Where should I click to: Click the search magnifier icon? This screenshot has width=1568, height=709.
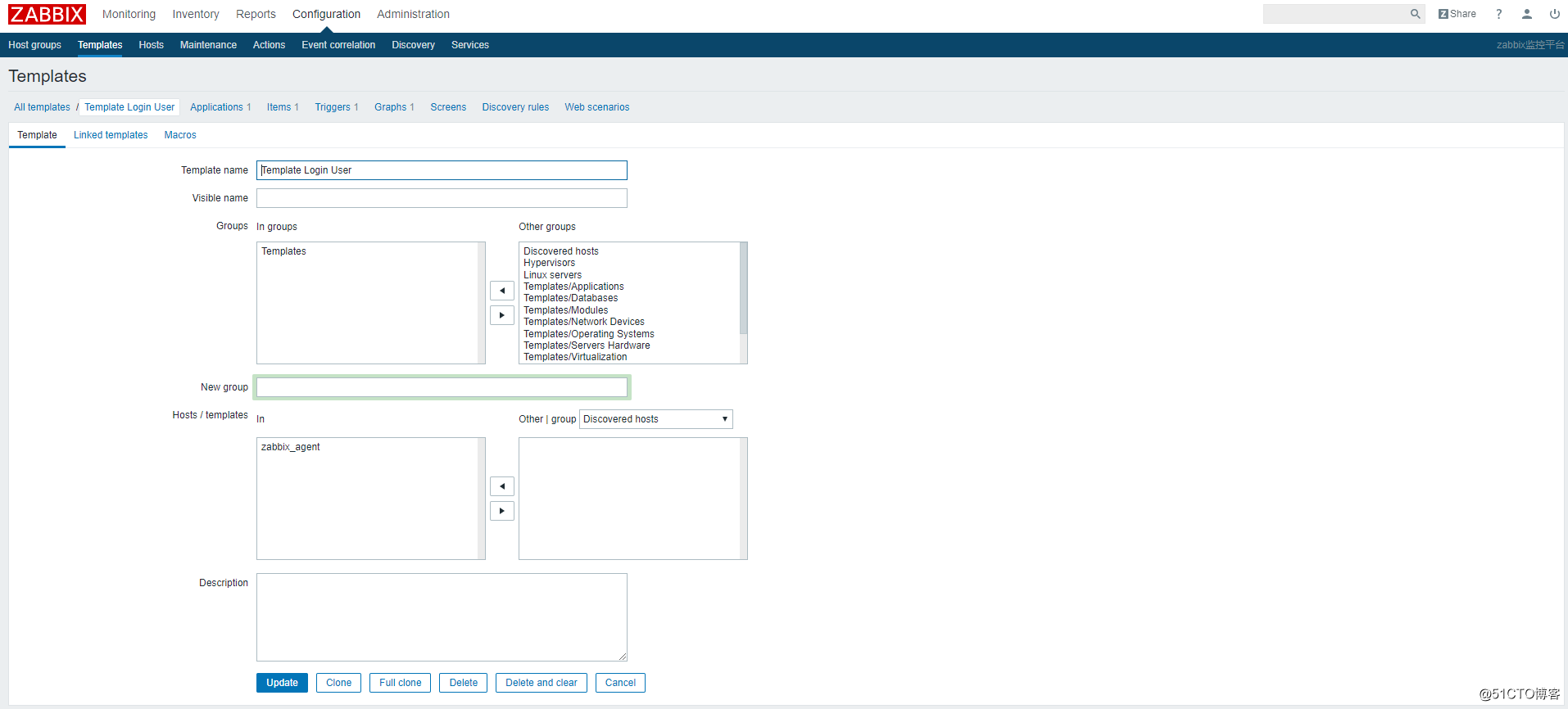(1415, 14)
